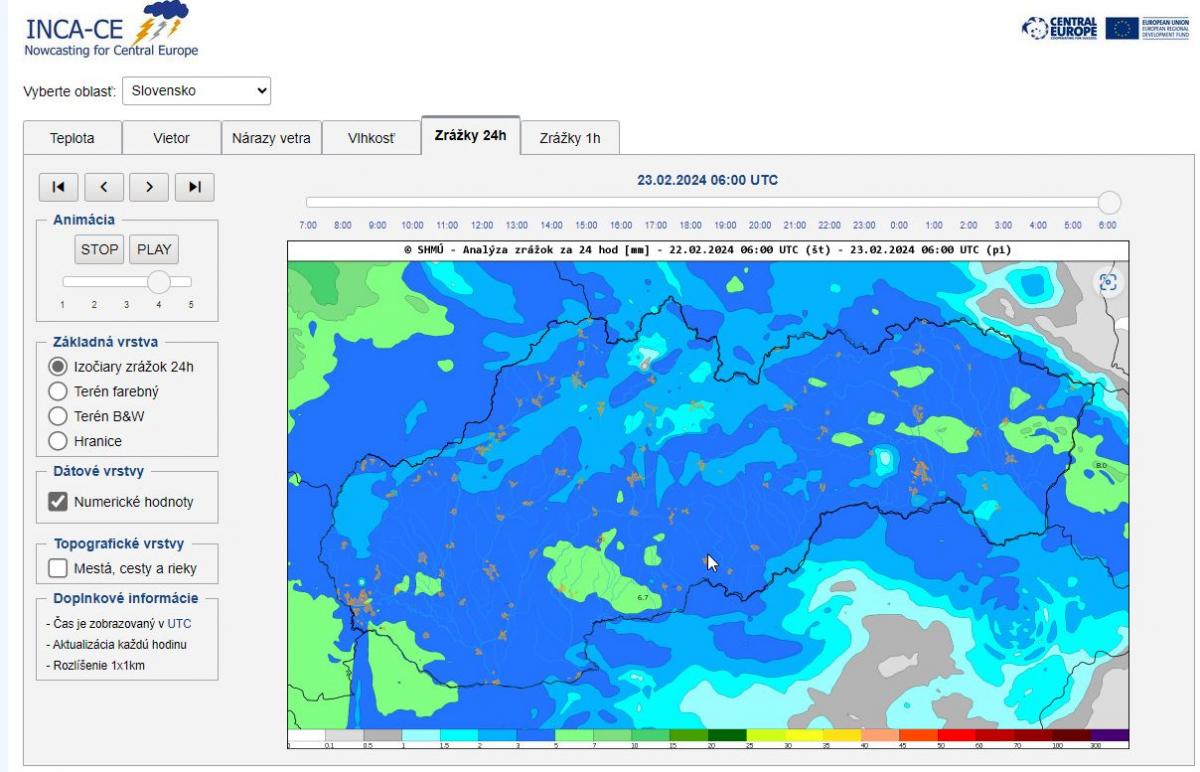
Task: Open the Zrážky 1h tab
Action: pyautogui.click(x=570, y=138)
